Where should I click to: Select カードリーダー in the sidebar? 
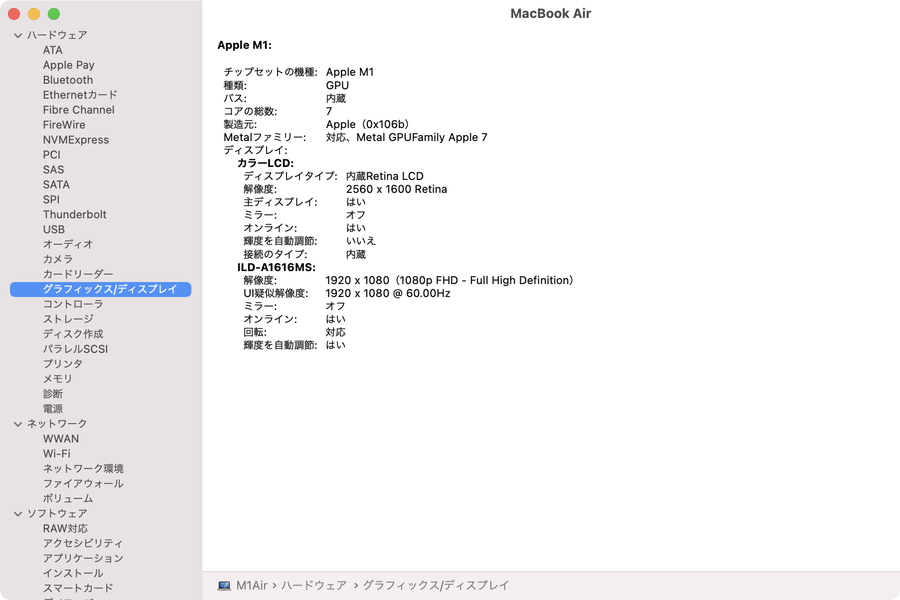point(78,274)
